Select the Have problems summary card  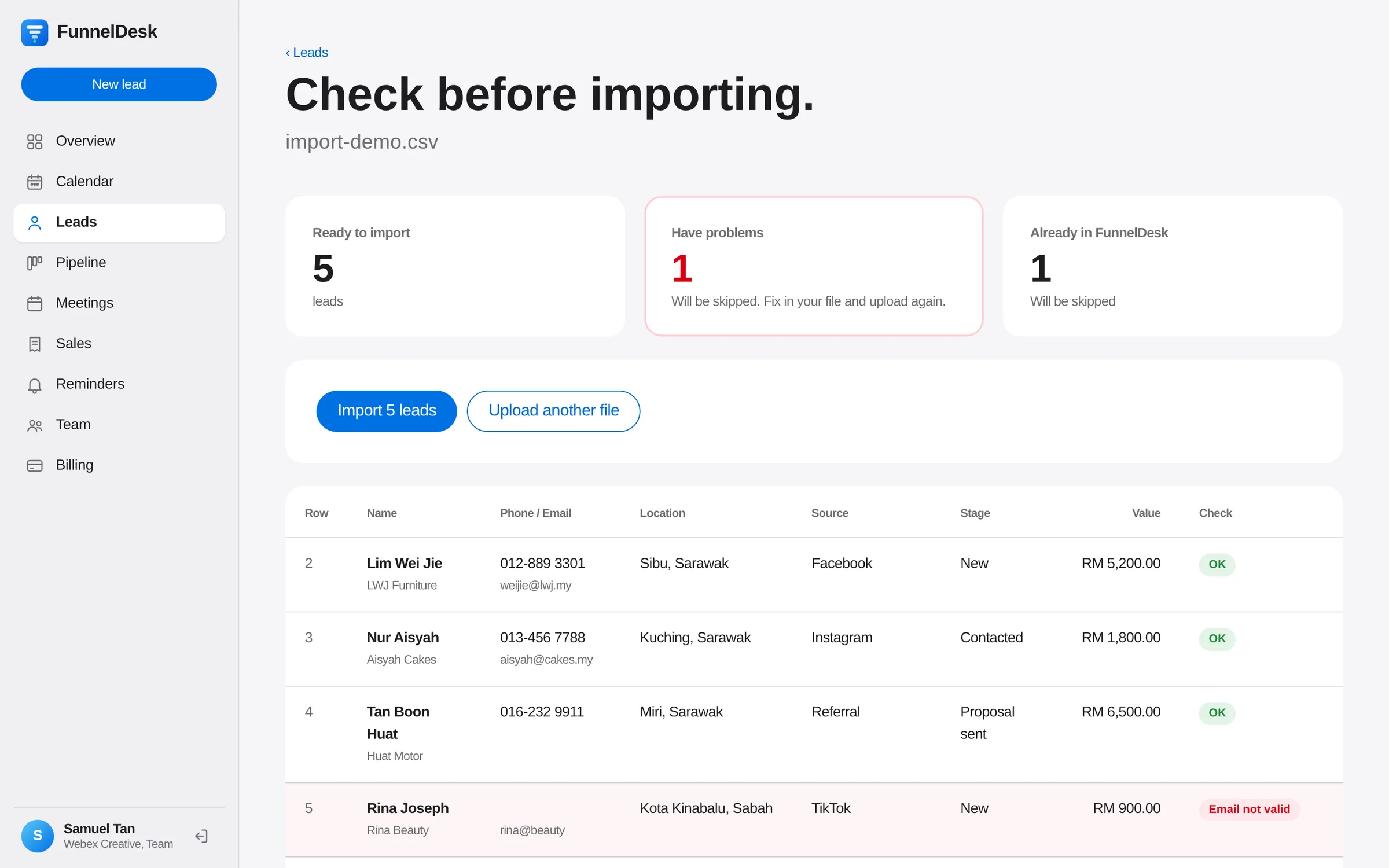pyautogui.click(x=814, y=266)
